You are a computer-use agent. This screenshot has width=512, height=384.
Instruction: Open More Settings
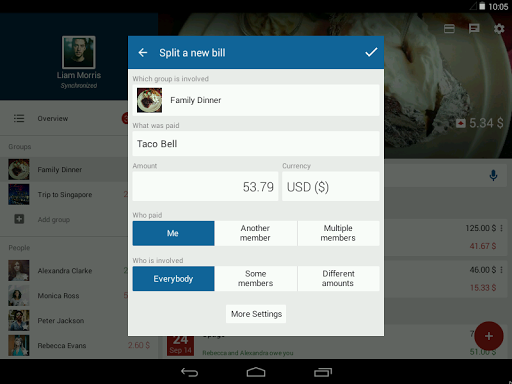[x=256, y=314]
